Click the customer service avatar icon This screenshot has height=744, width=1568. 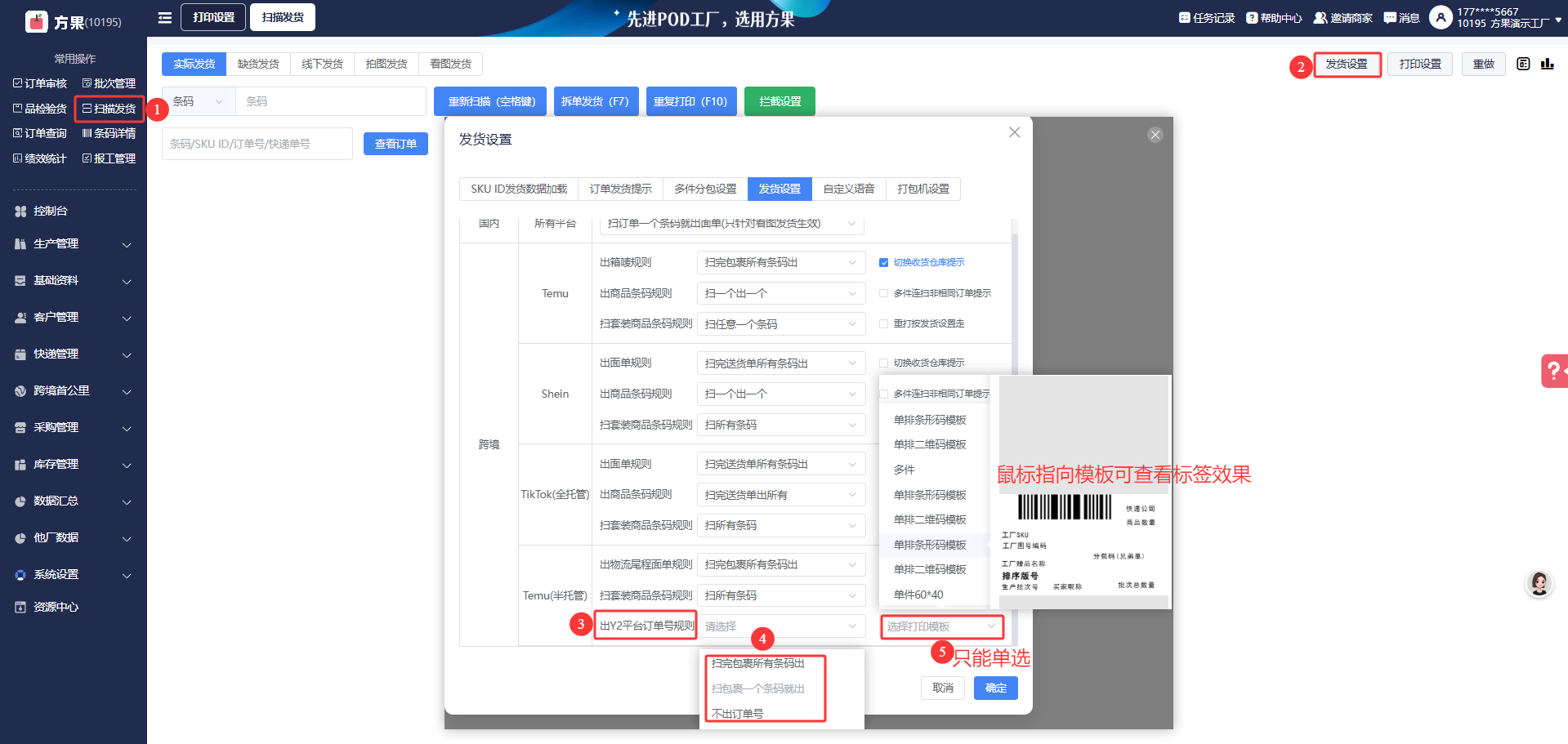click(1539, 583)
